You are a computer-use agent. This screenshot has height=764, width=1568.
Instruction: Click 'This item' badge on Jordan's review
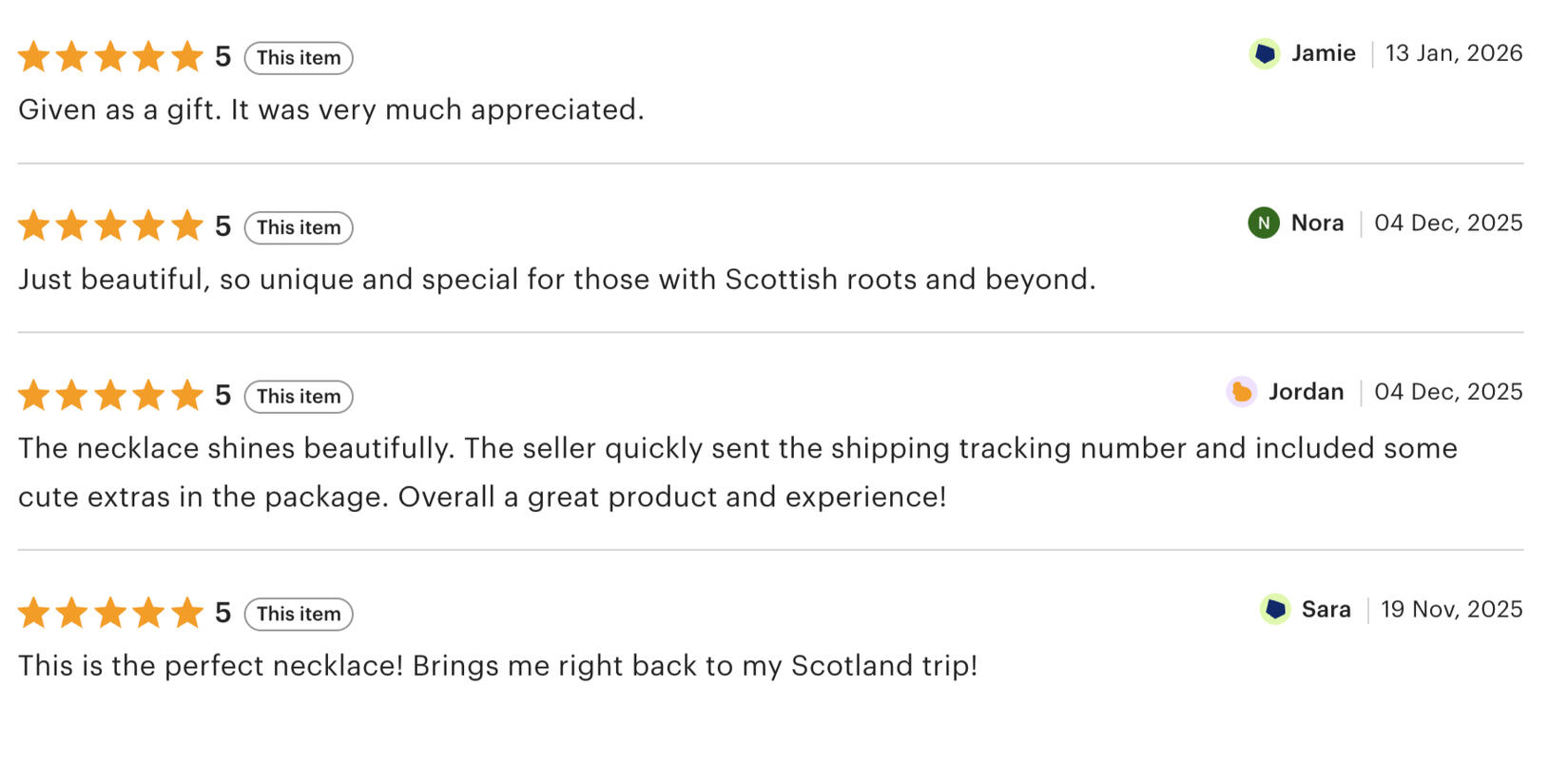click(299, 397)
